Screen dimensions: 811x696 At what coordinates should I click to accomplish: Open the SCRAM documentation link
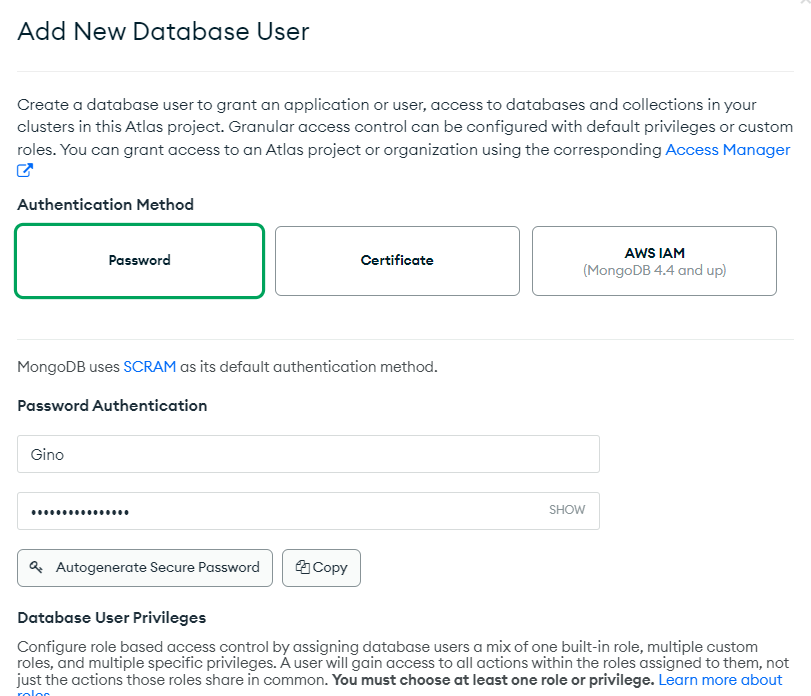coord(150,367)
